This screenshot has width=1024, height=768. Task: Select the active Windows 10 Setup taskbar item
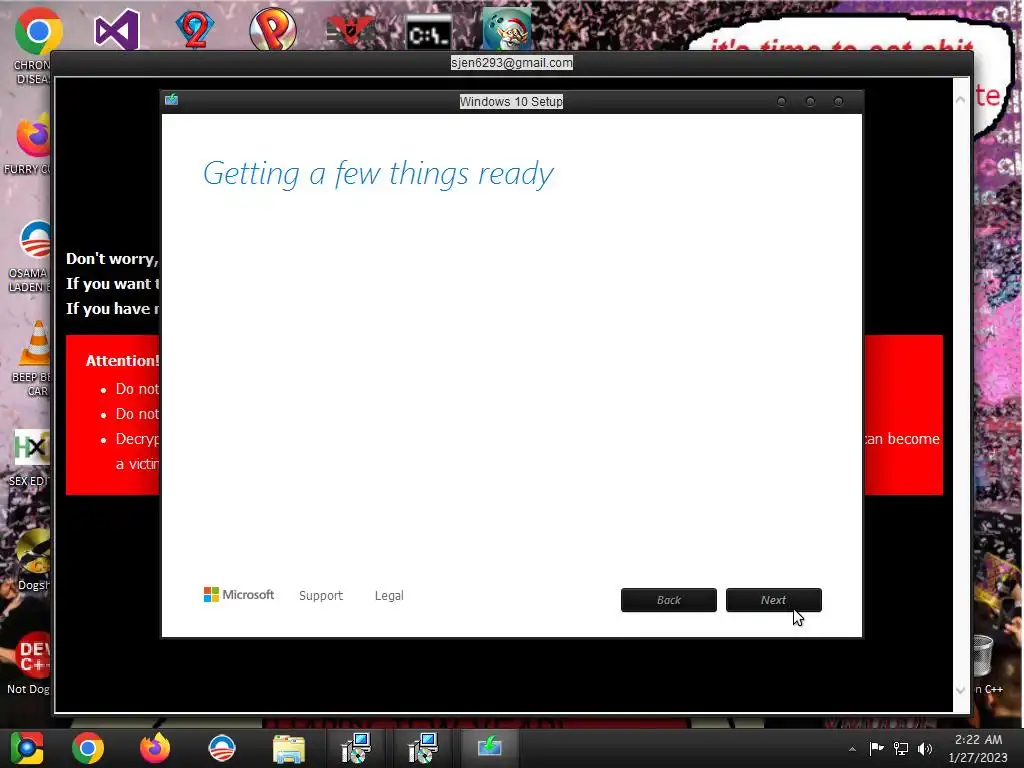pos(490,747)
